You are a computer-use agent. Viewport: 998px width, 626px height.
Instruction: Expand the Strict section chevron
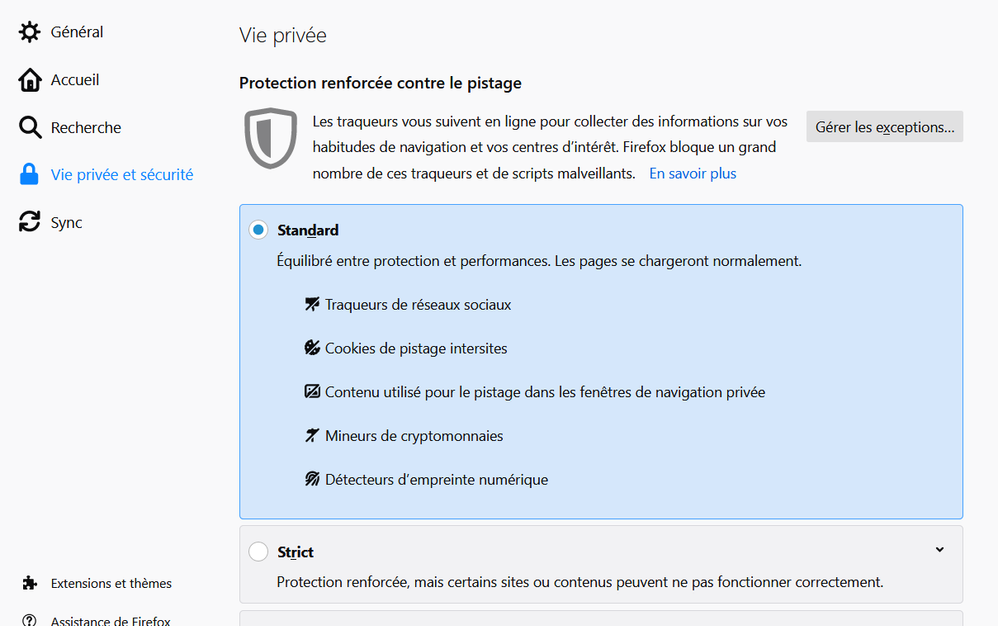(939, 550)
